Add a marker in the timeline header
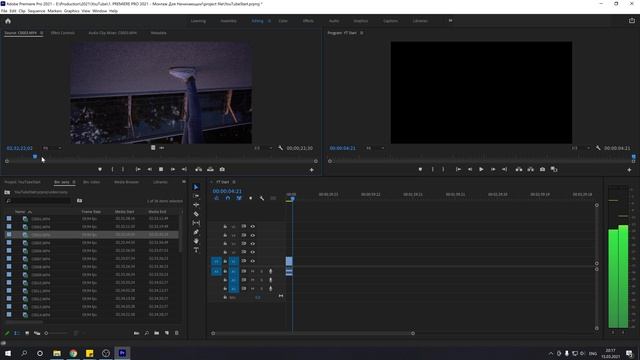The width and height of the screenshot is (640, 360). 251,198
